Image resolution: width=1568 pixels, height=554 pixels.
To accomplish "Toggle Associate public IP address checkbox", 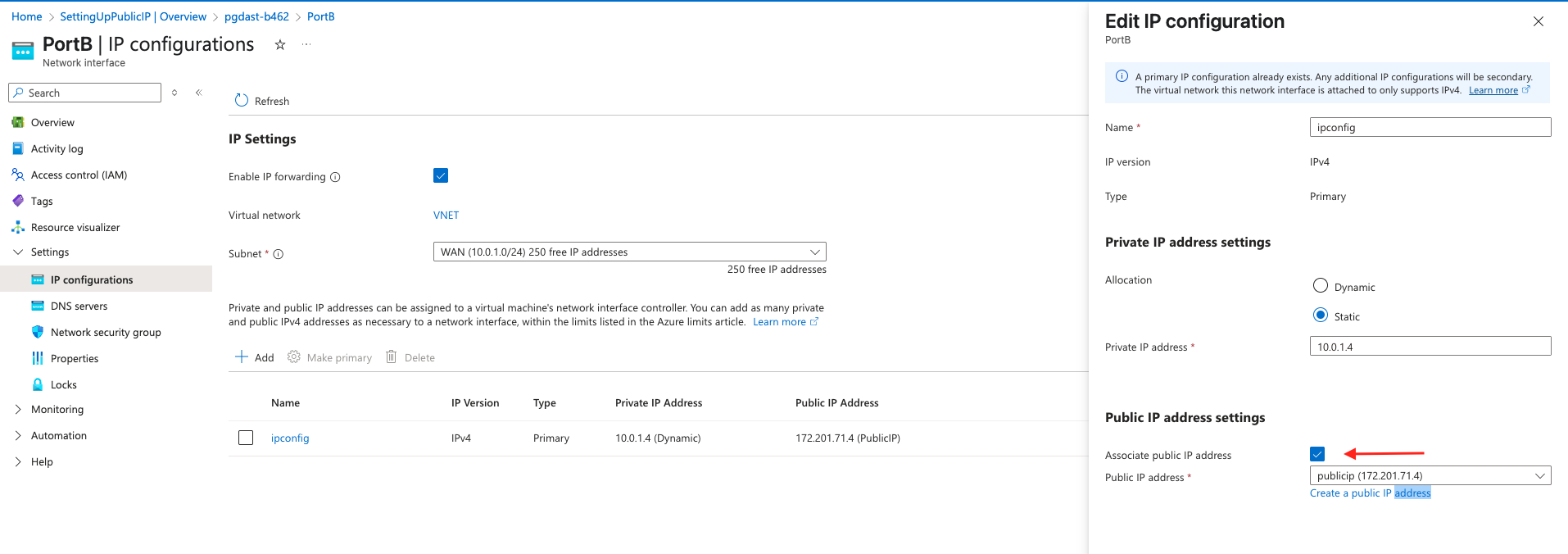I will click(x=1317, y=454).
